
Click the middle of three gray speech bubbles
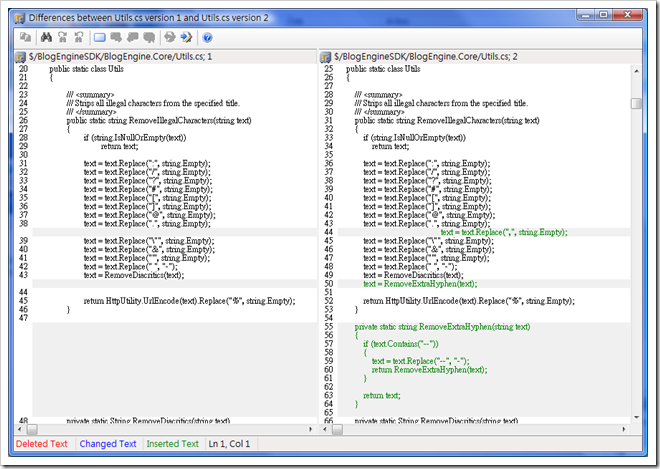click(x=133, y=37)
